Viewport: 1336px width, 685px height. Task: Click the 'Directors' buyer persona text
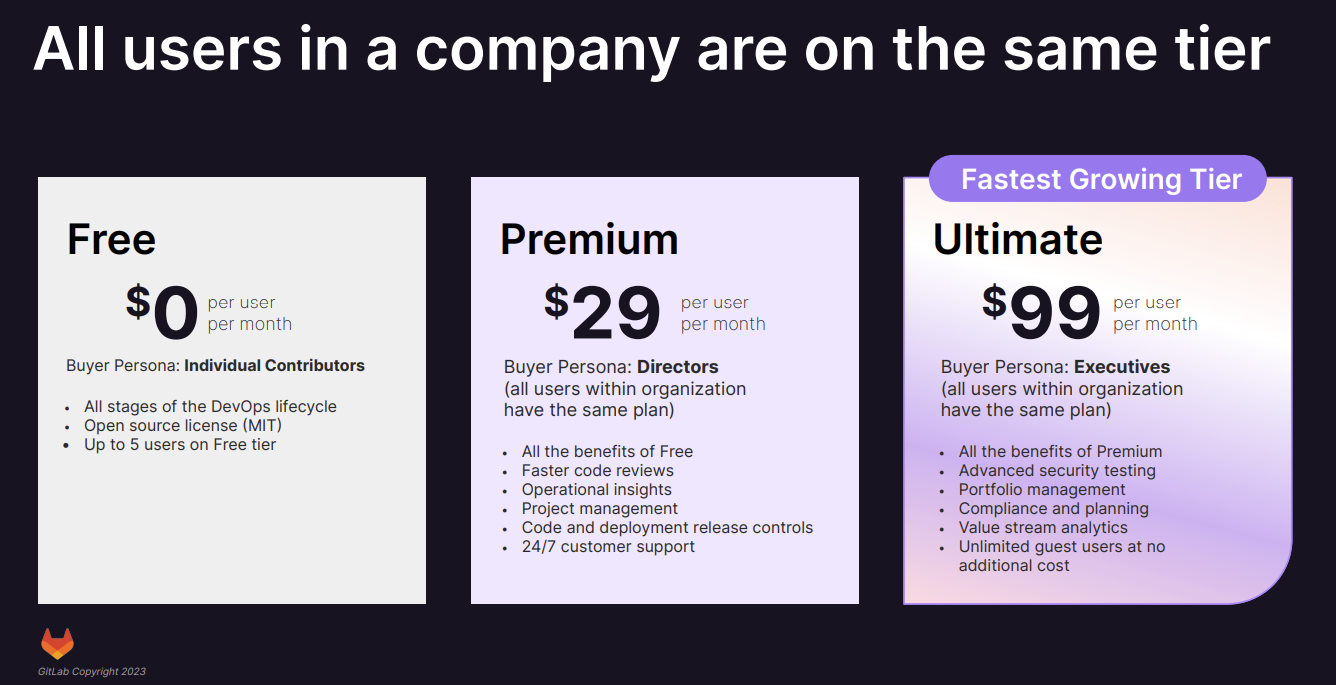pyautogui.click(x=677, y=367)
